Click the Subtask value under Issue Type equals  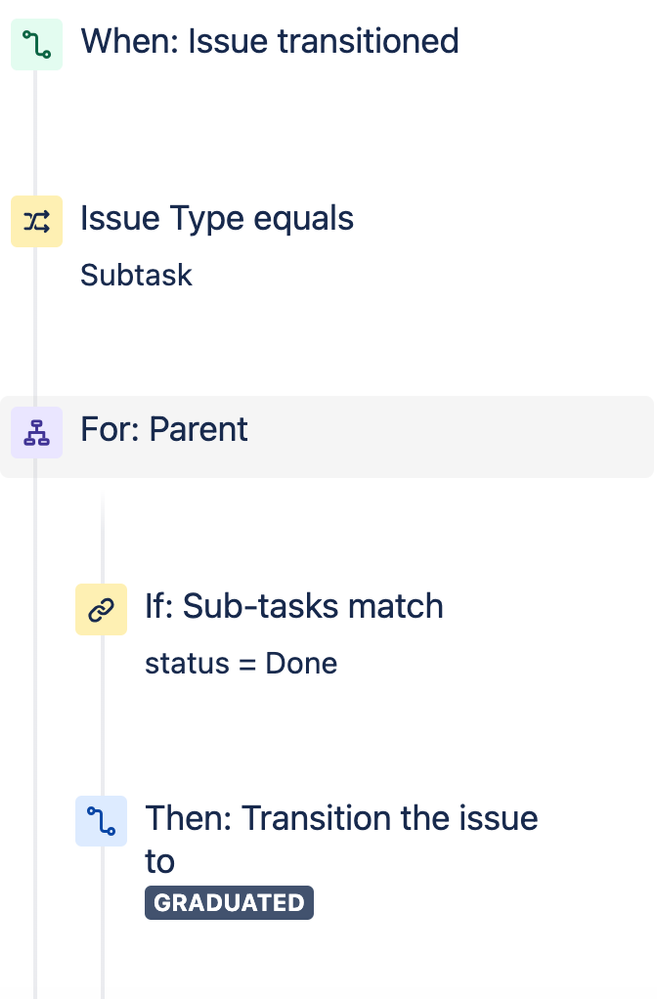point(135,276)
